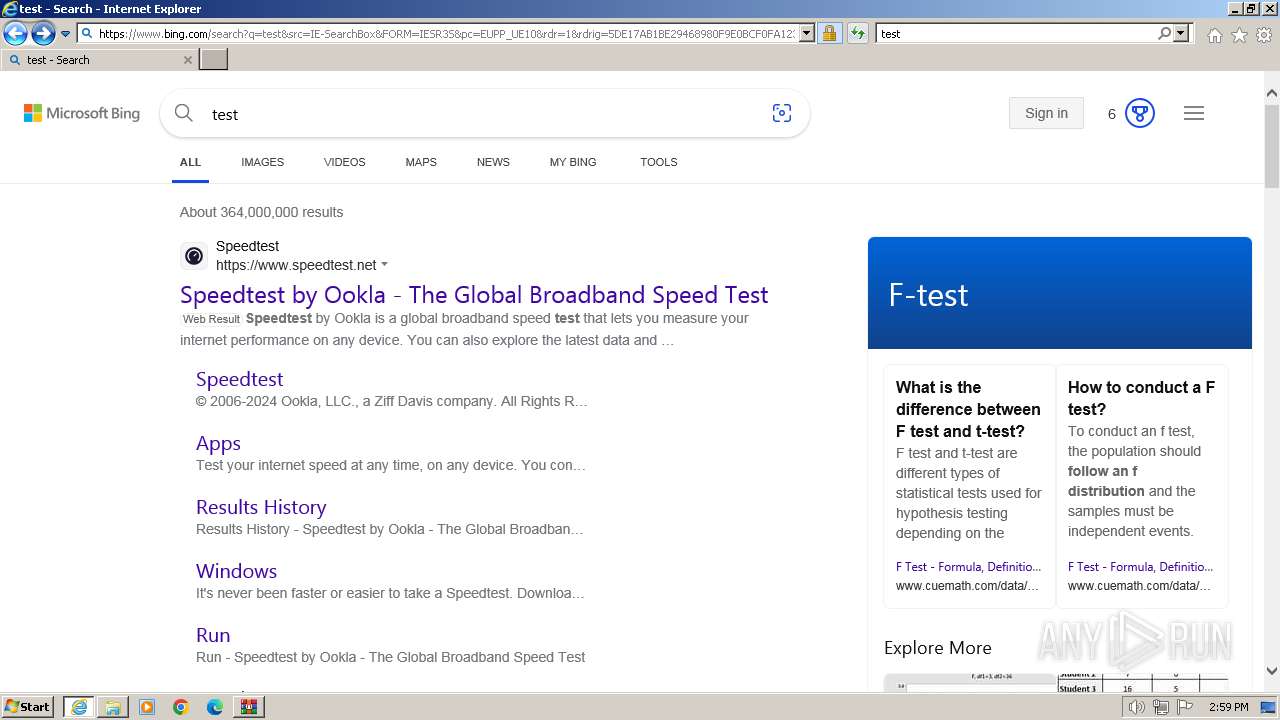Image resolution: width=1280 pixels, height=720 pixels.
Task: Open the search provider dropdown arrow
Action: click(1181, 33)
